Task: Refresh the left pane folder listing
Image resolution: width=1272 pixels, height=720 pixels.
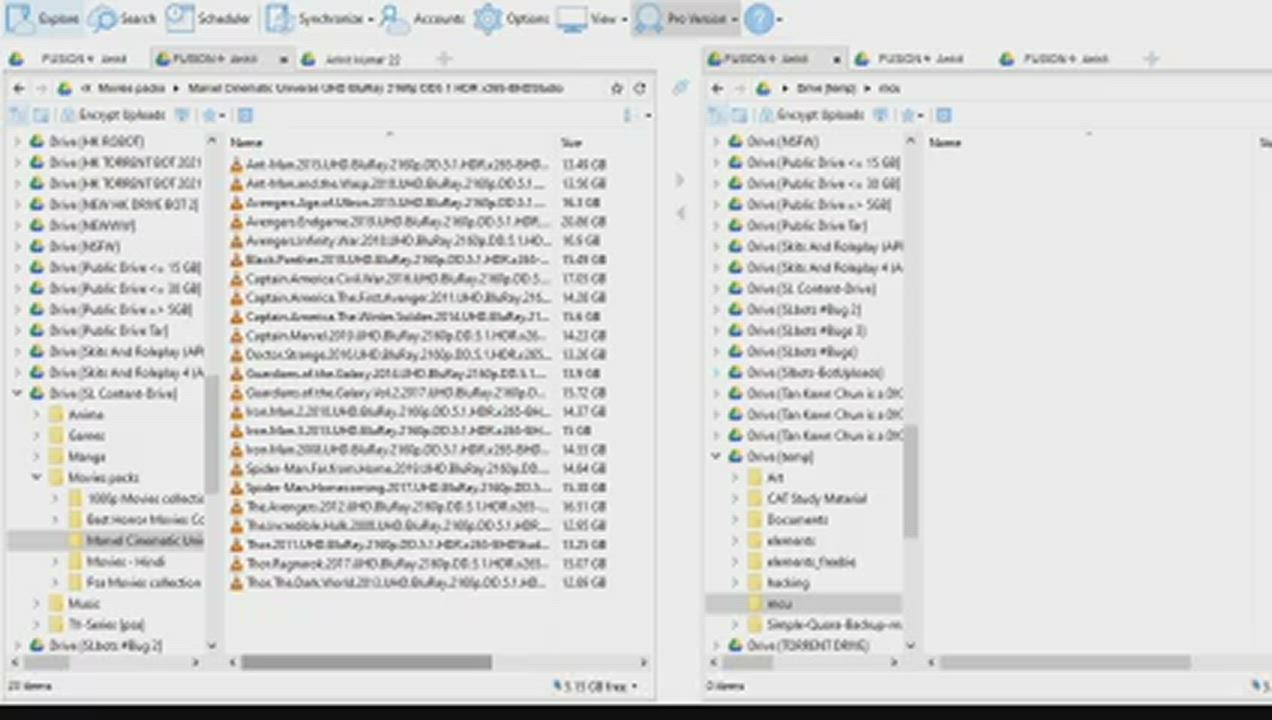Action: (x=640, y=88)
